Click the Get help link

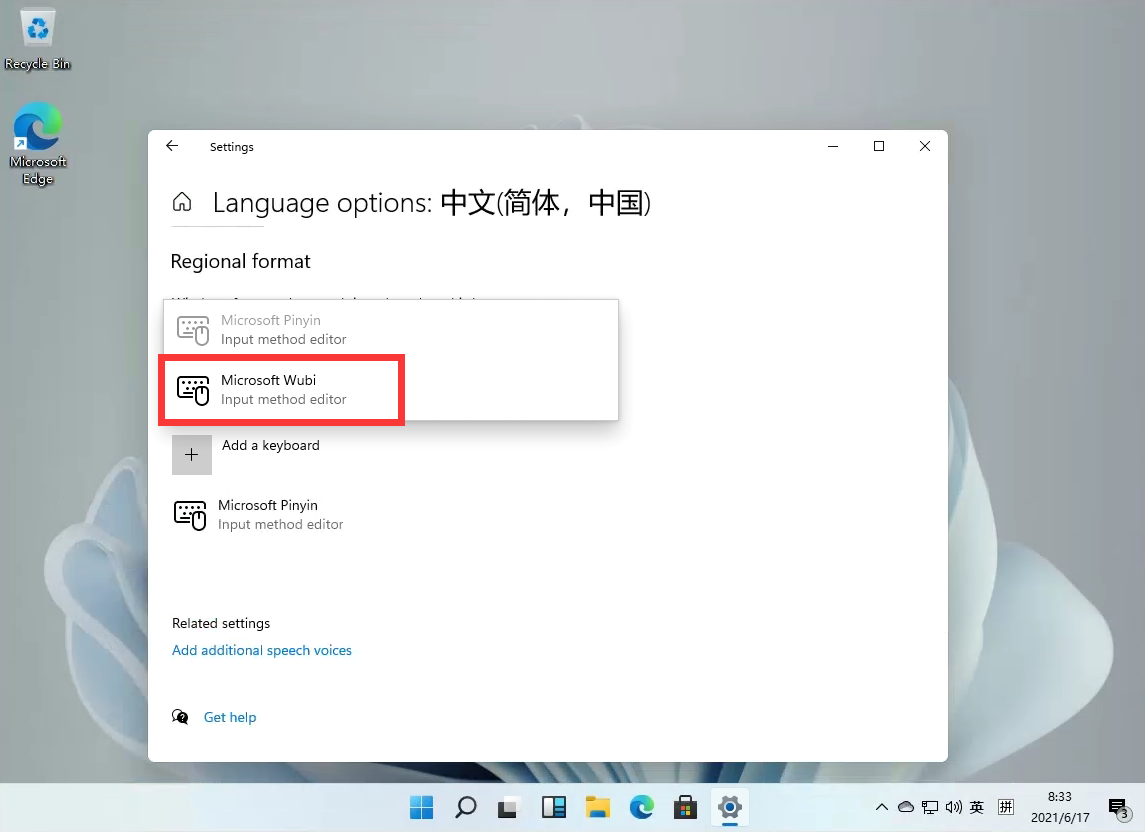point(230,717)
